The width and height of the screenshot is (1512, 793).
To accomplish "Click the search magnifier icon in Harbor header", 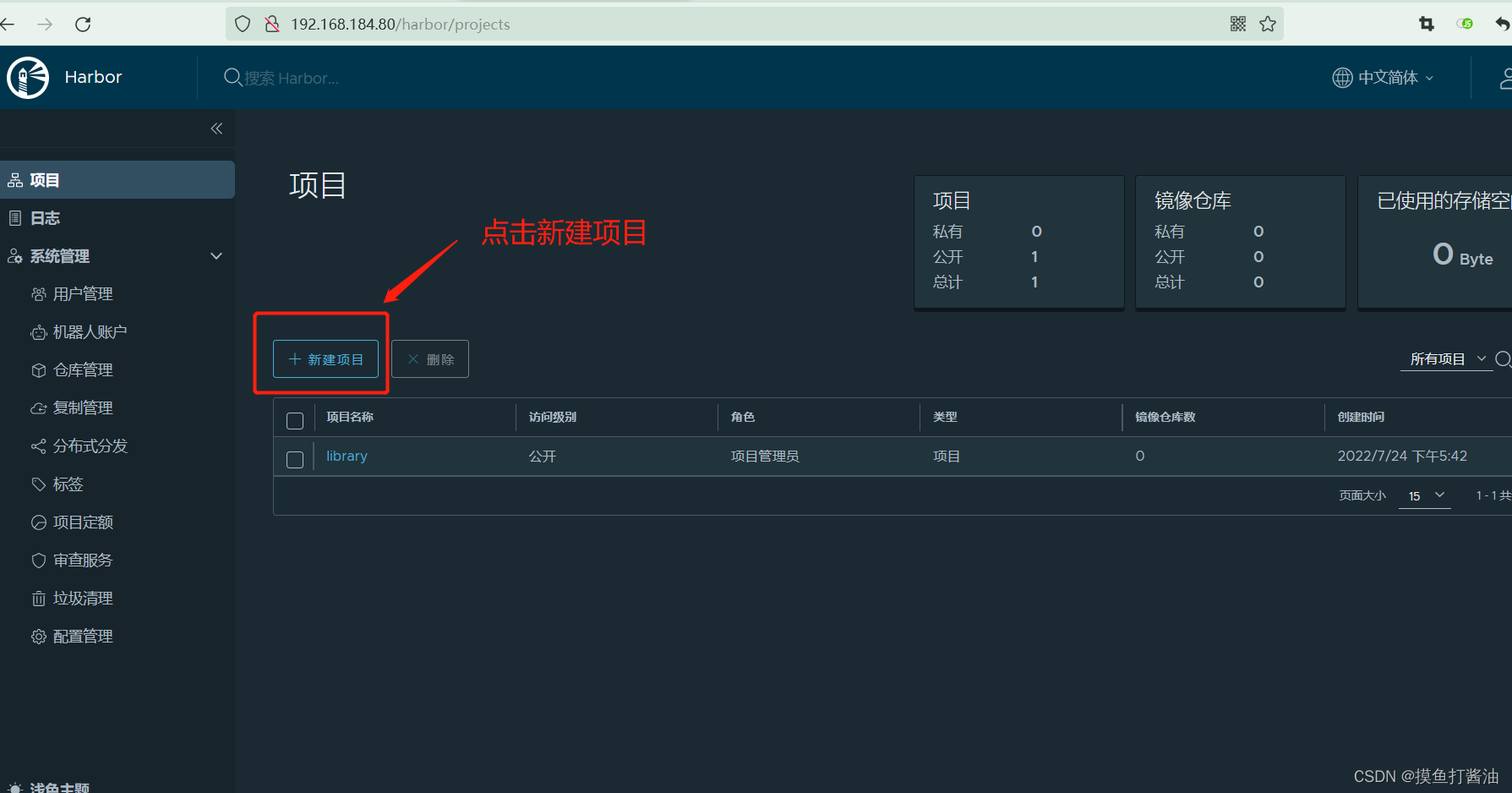I will (232, 78).
